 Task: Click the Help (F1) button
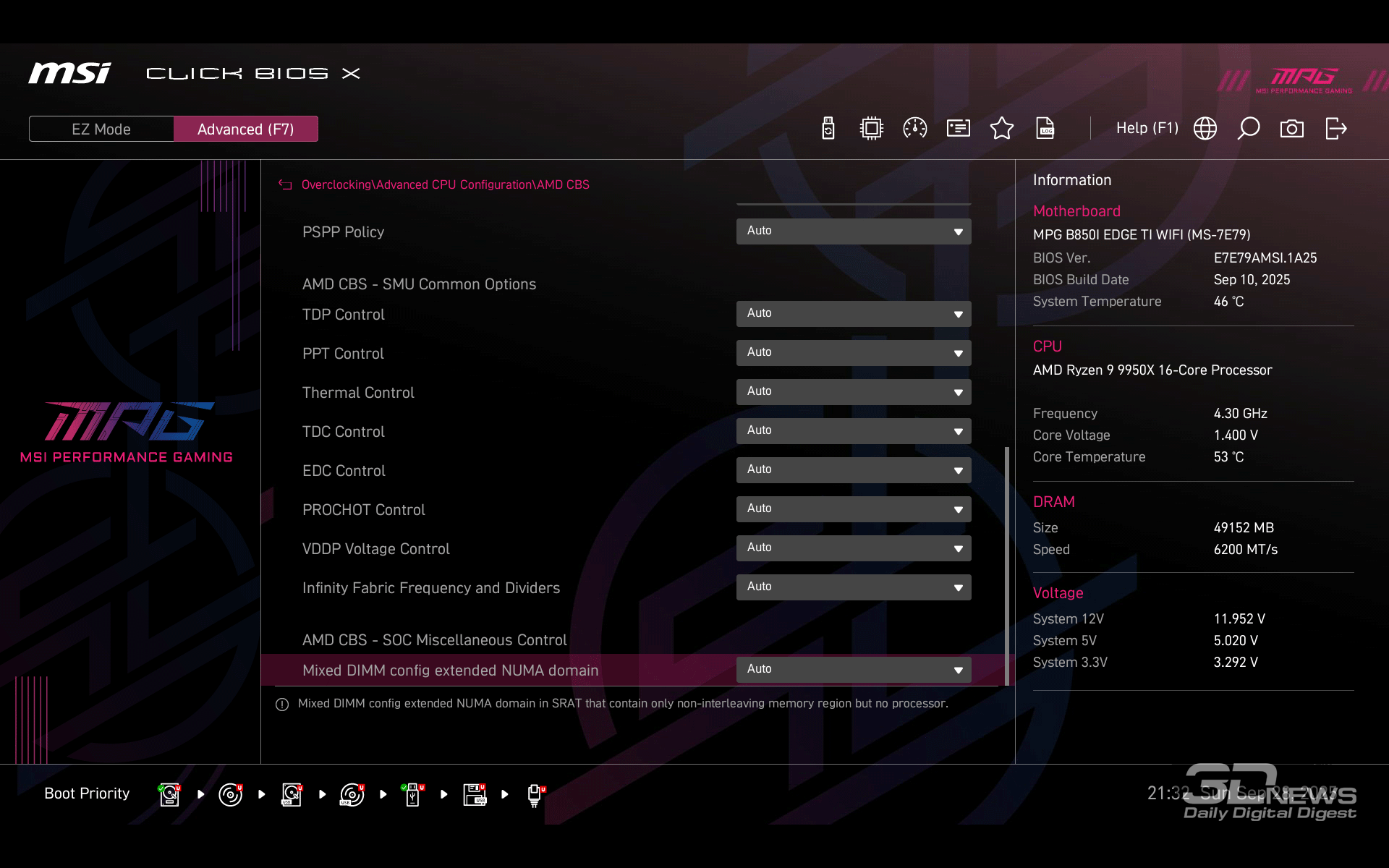click(x=1147, y=129)
